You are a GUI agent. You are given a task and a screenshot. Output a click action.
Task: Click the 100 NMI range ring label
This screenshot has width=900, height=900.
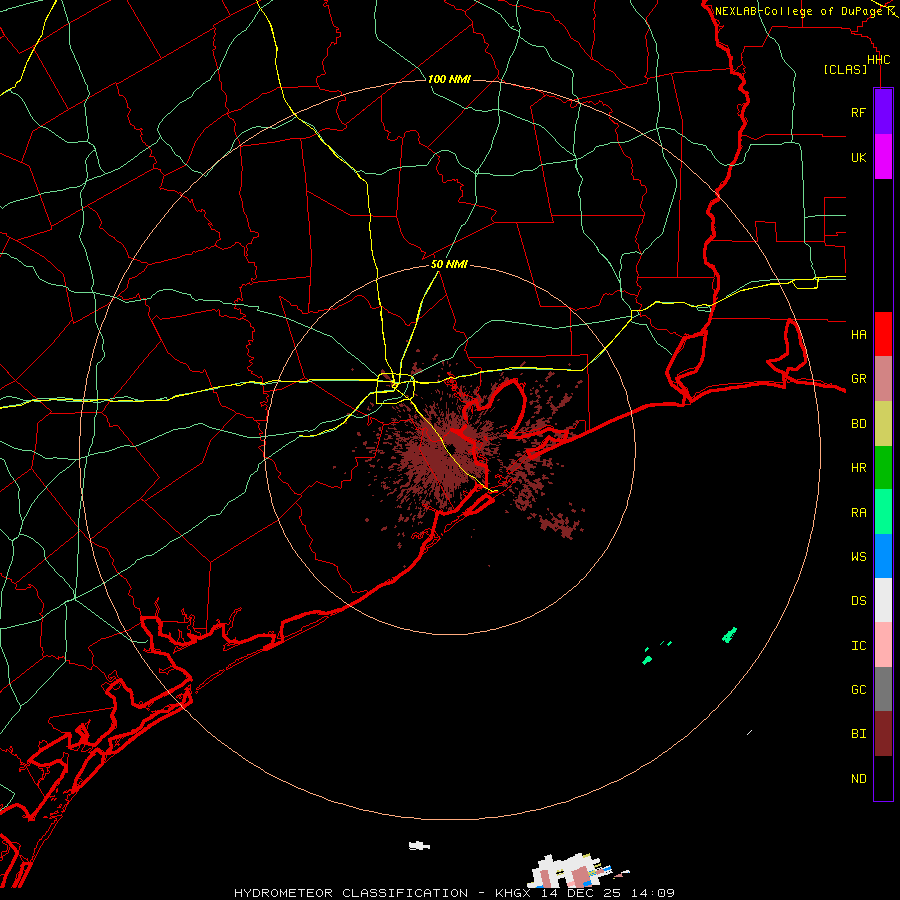pos(449,79)
